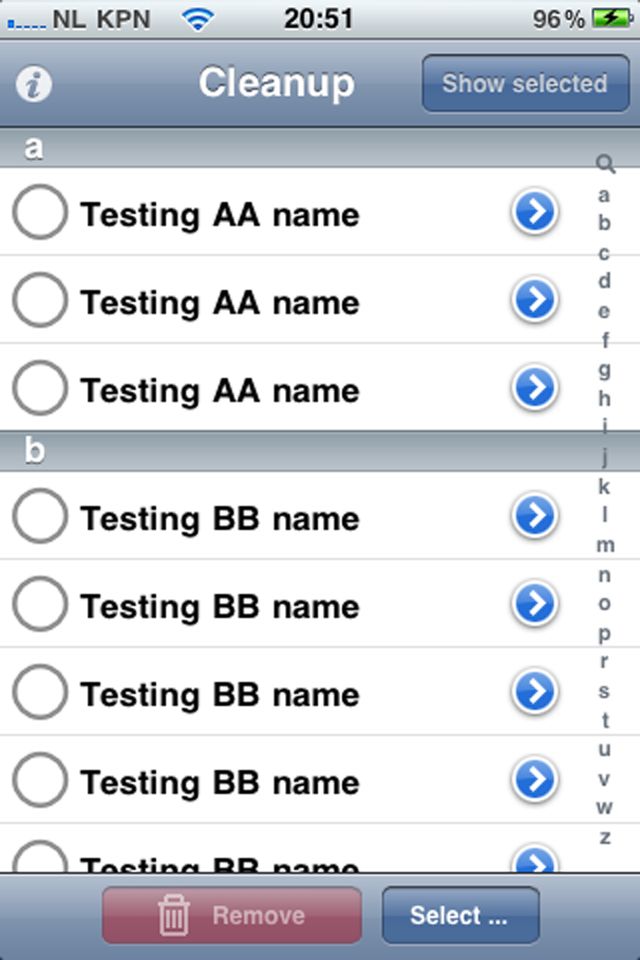The width and height of the screenshot is (640, 960).
Task: Open details arrow of third BB contact
Action: coord(535,692)
